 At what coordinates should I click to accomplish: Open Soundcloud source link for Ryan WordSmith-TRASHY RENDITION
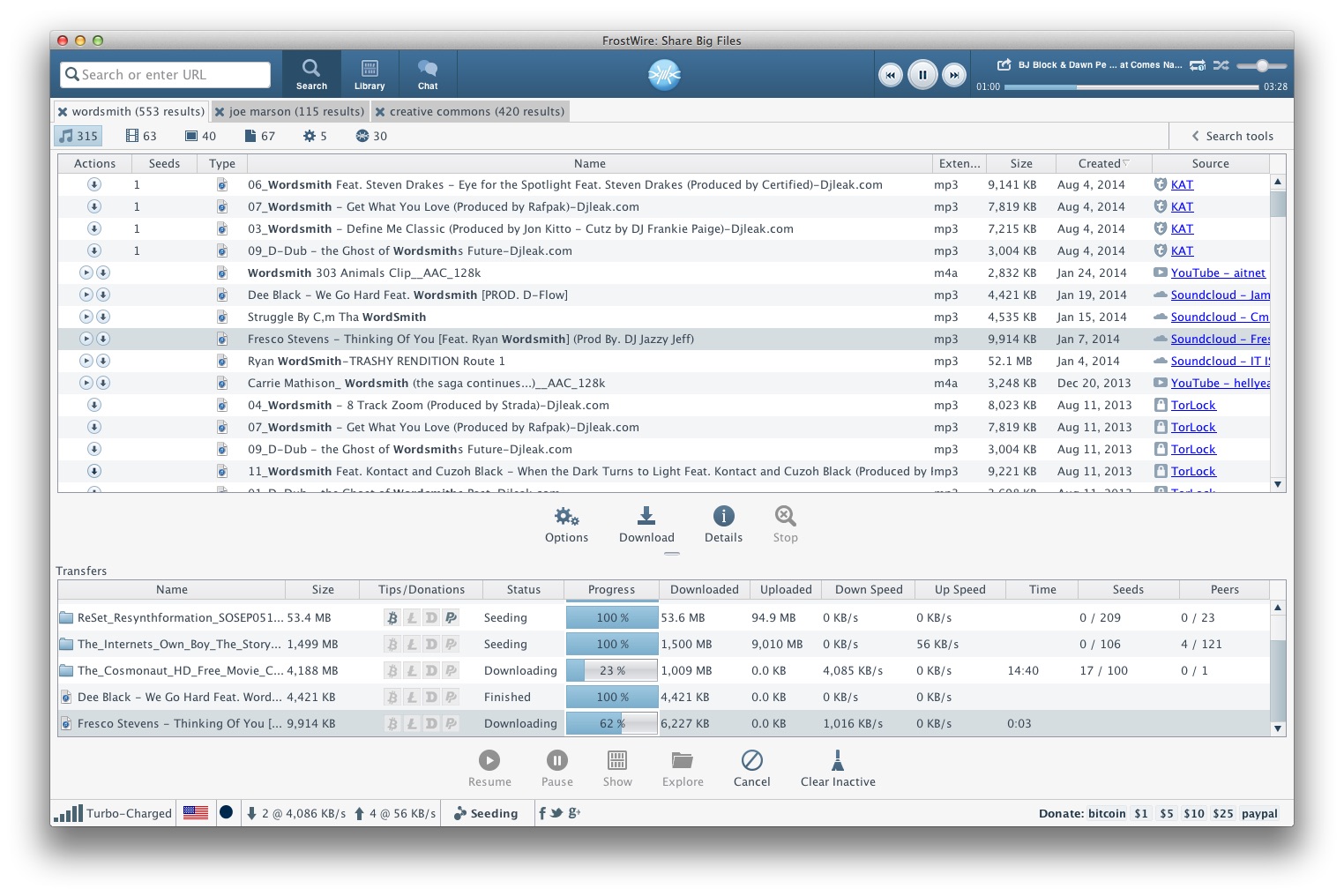pyautogui.click(x=1221, y=361)
